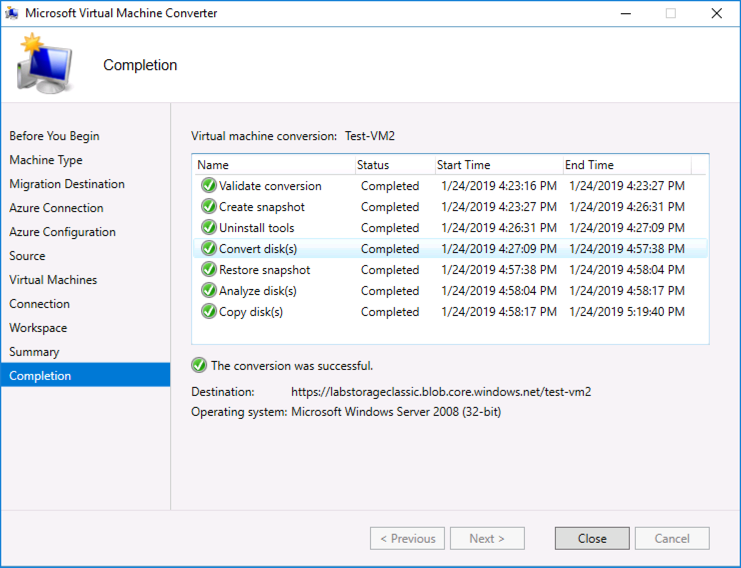Click the Next button
741x568 pixels.
[x=487, y=538]
